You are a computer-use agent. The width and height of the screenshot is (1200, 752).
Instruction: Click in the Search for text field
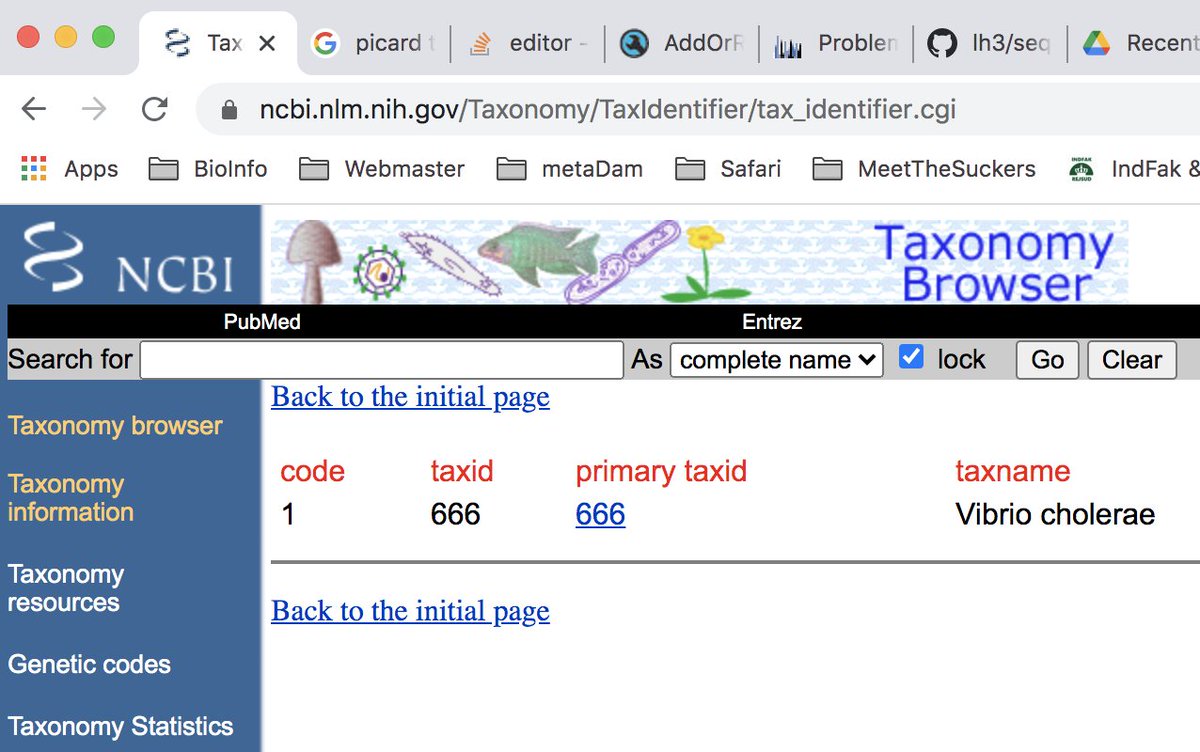pos(381,360)
